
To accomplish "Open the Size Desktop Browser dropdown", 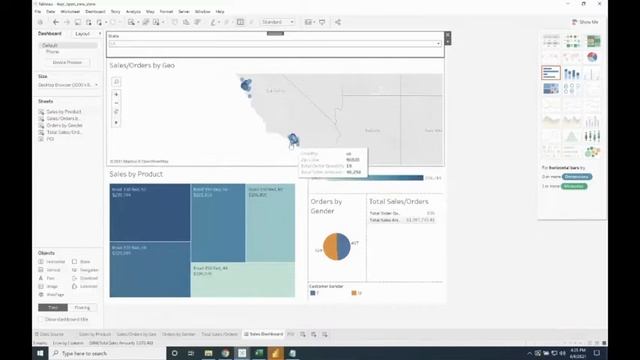I will (x=68, y=85).
